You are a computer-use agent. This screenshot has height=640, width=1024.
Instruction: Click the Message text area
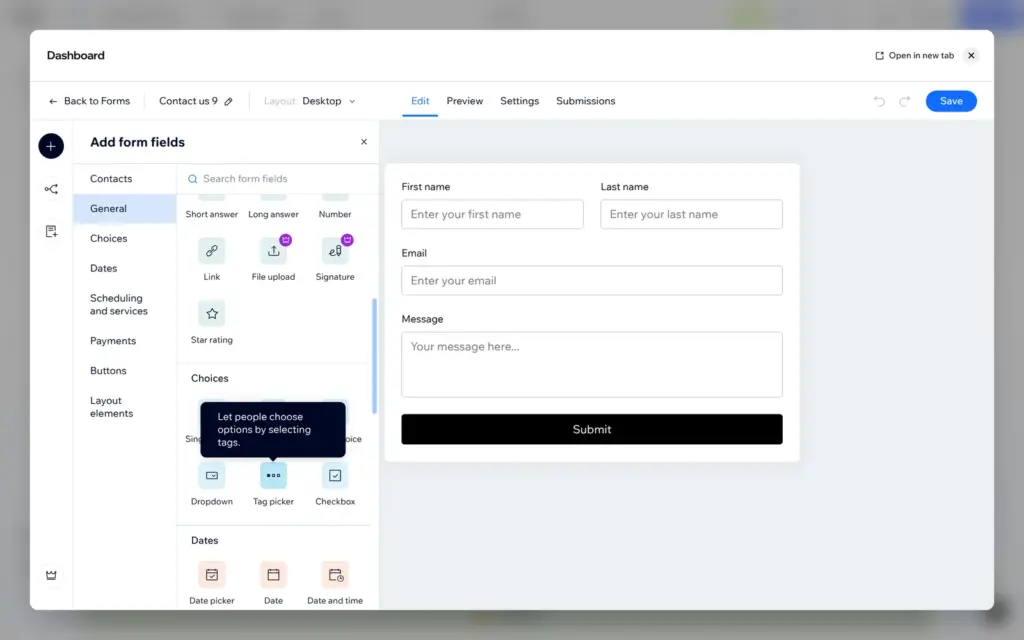(592, 364)
